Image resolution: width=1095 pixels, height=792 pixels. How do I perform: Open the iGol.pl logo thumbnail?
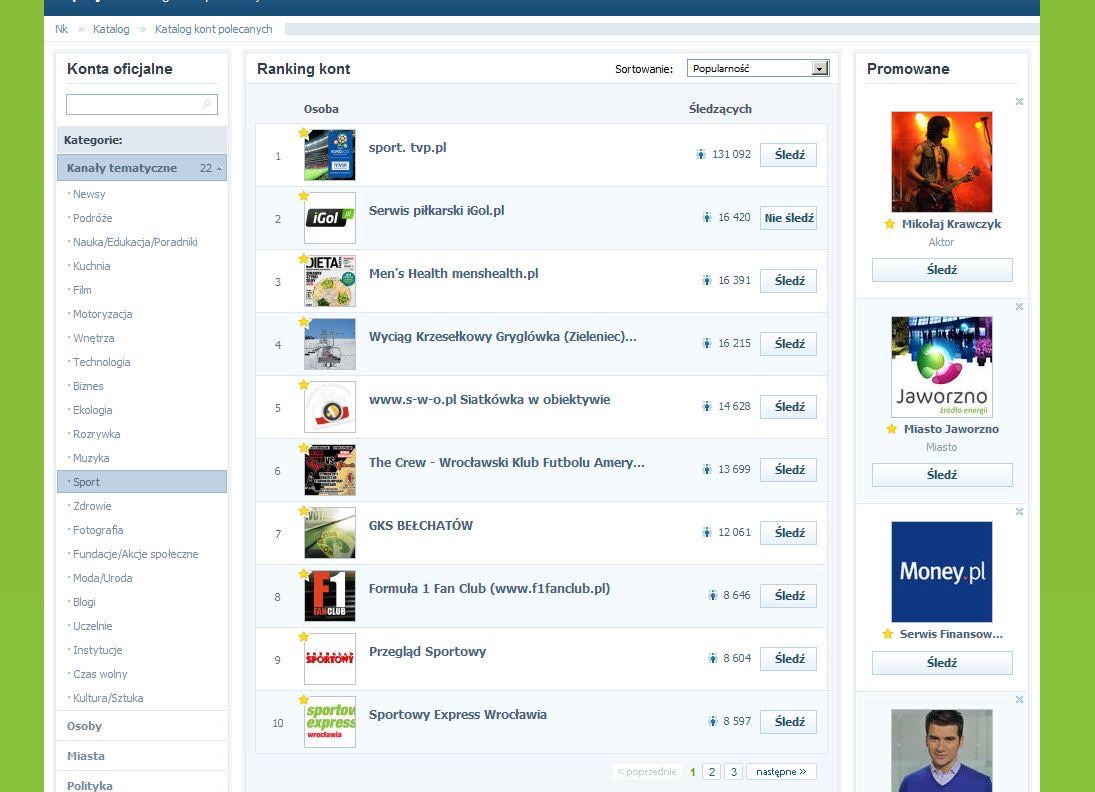point(330,218)
